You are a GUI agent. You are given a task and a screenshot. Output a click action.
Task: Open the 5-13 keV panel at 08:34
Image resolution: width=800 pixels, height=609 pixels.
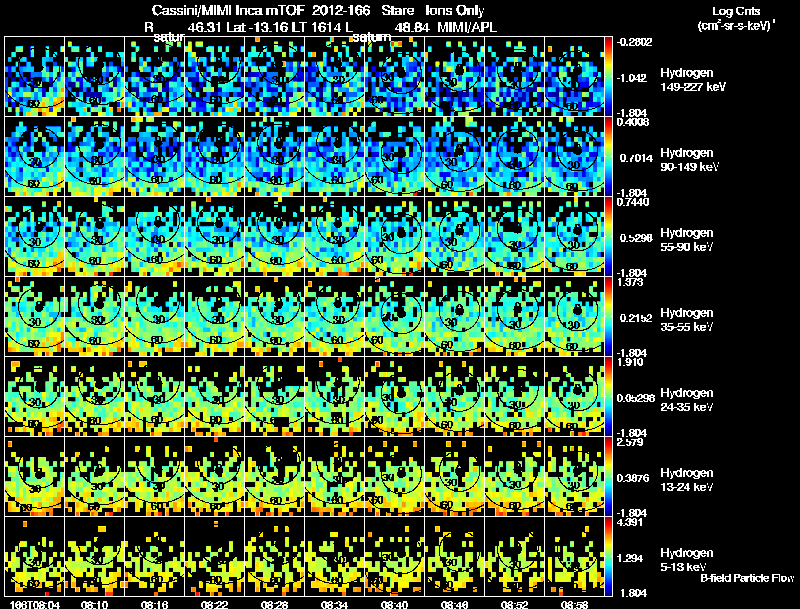(x=335, y=557)
